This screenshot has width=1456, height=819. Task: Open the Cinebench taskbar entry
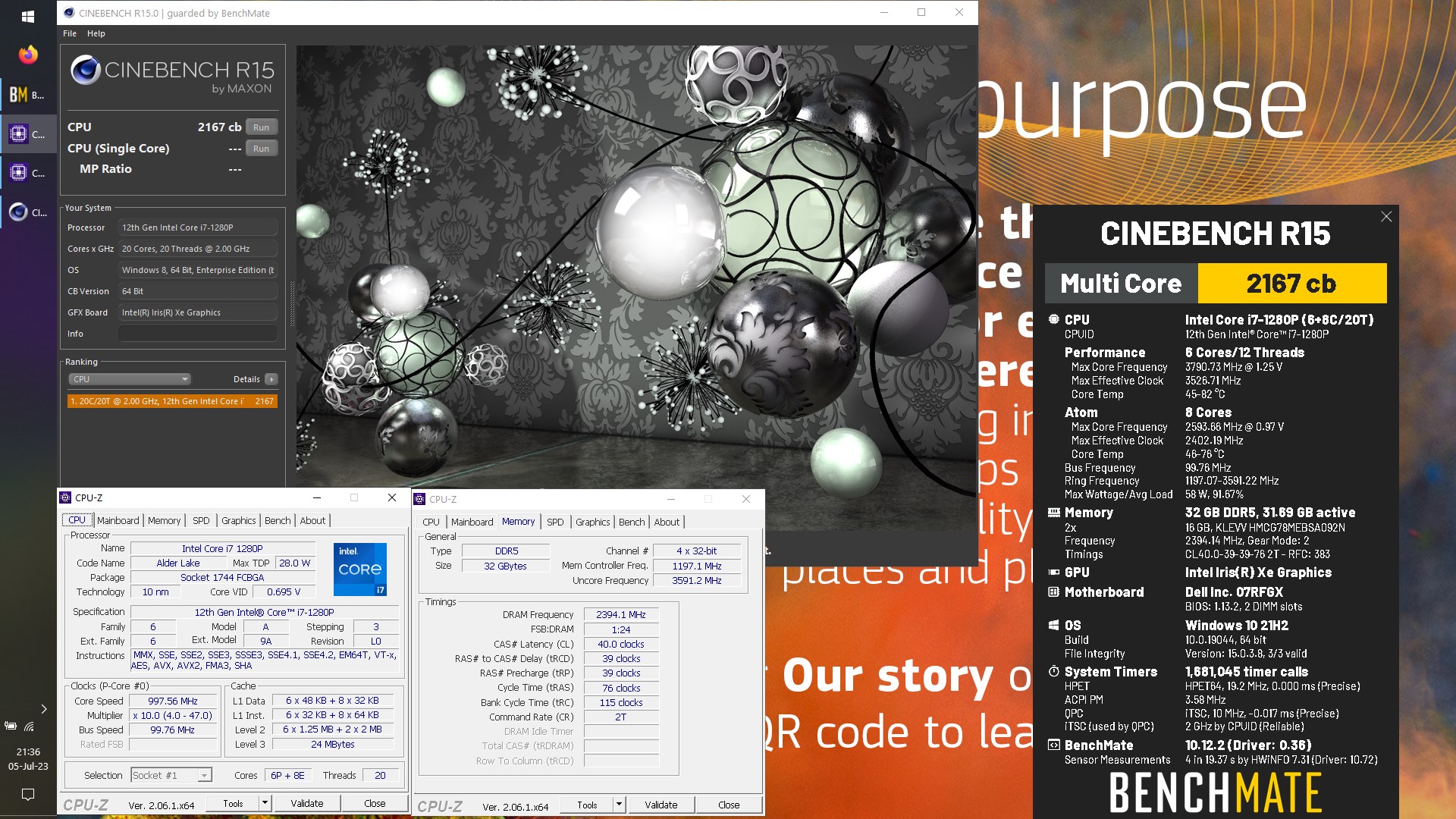point(28,212)
